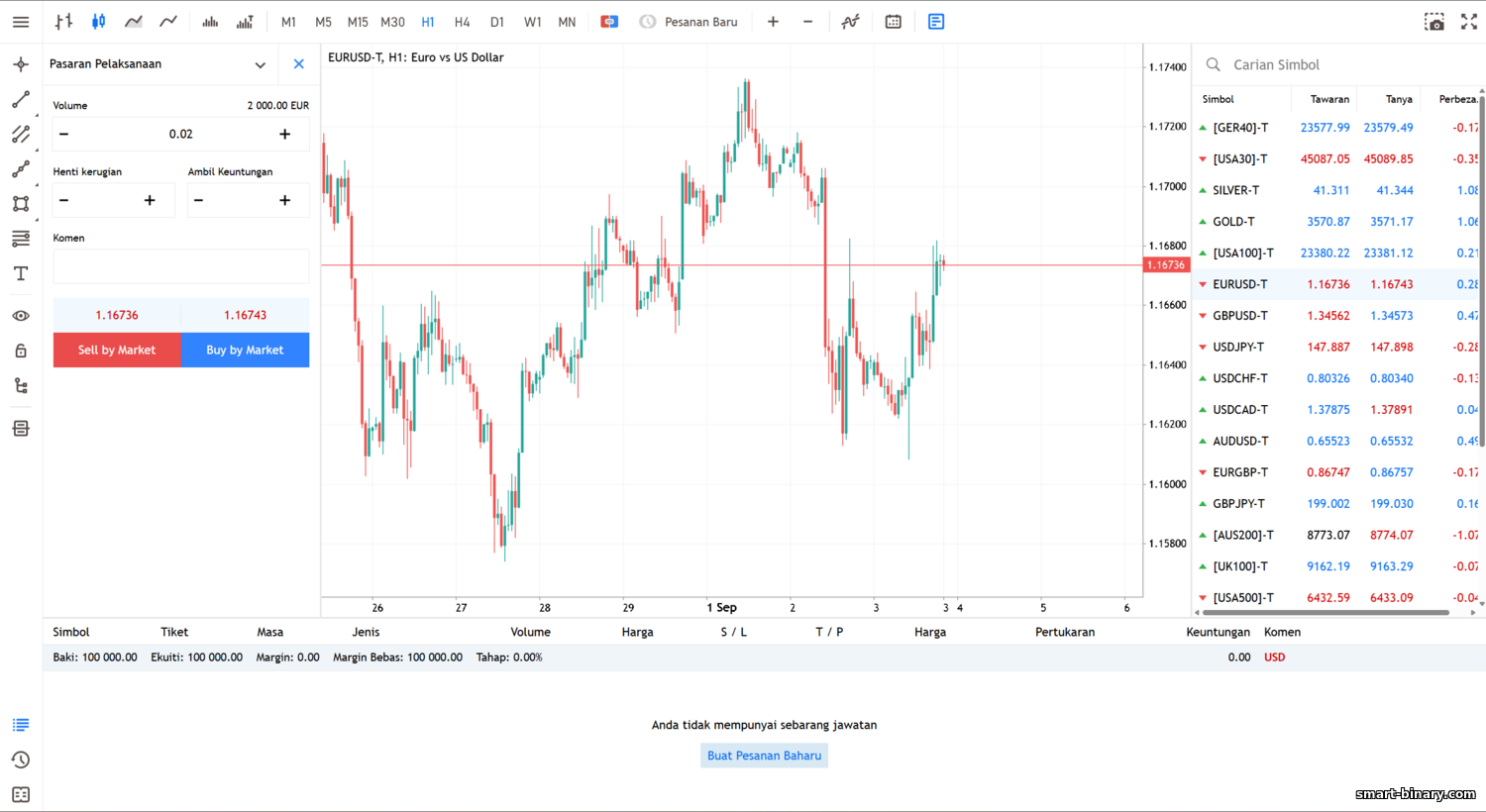The image size is (1486, 812).
Task: Take a chart screenshot with camera icon
Action: tap(1433, 22)
